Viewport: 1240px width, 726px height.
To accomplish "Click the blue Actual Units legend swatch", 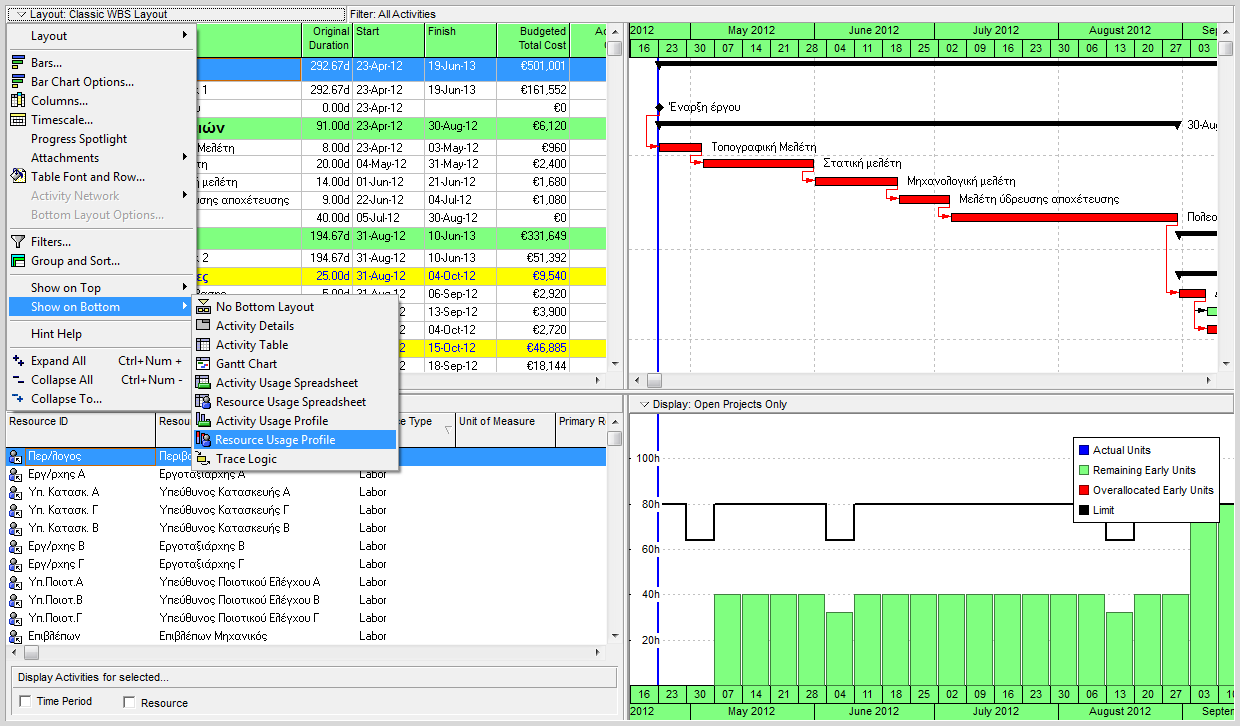I will (1083, 450).
